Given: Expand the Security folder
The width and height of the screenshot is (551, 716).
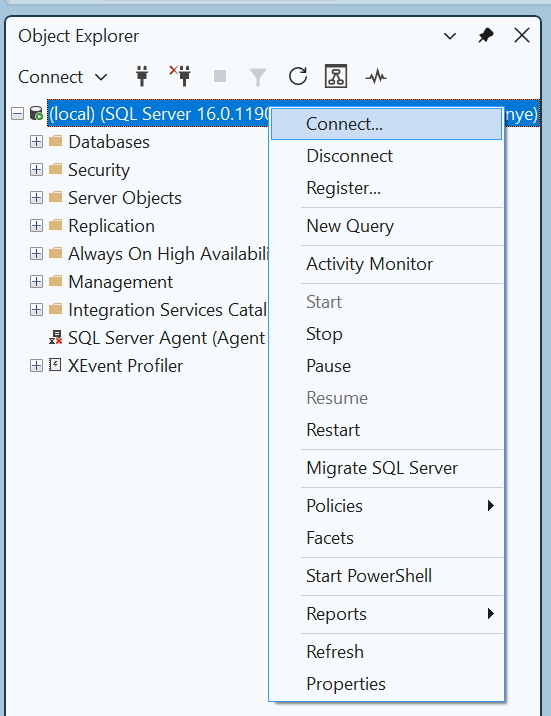Looking at the screenshot, I should point(36,170).
